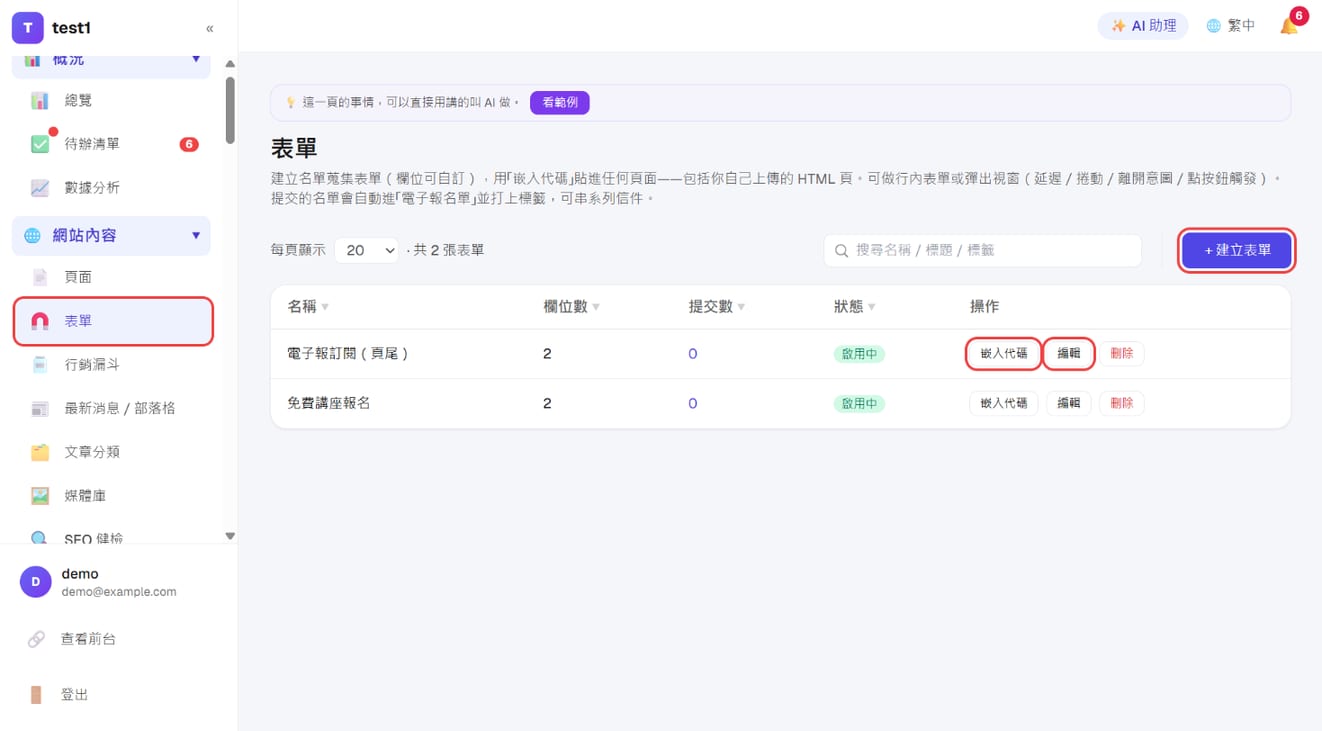Click the 登出 door icon
The height and width of the screenshot is (731, 1322).
pos(36,694)
